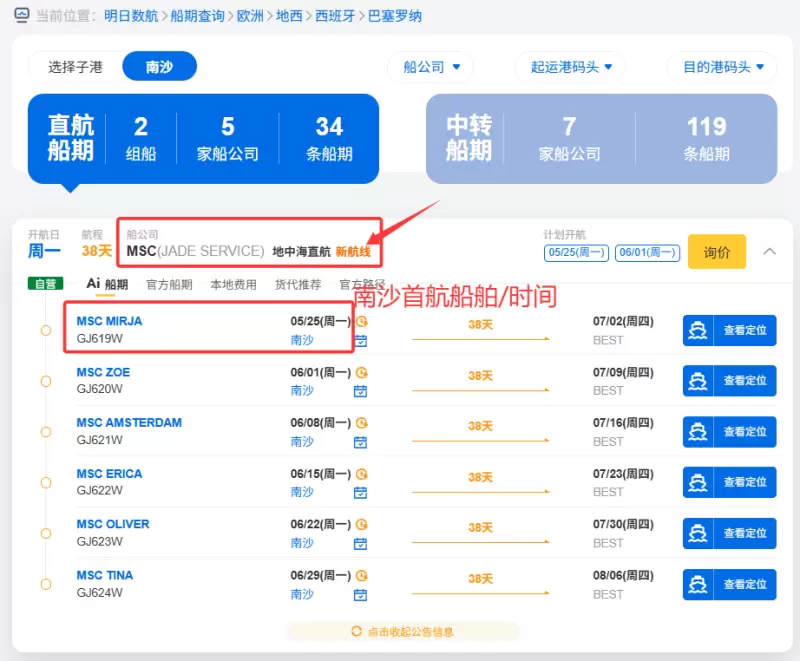Click 查看定位 for MSC OLIVER
The height and width of the screenshot is (661, 800).
click(745, 533)
